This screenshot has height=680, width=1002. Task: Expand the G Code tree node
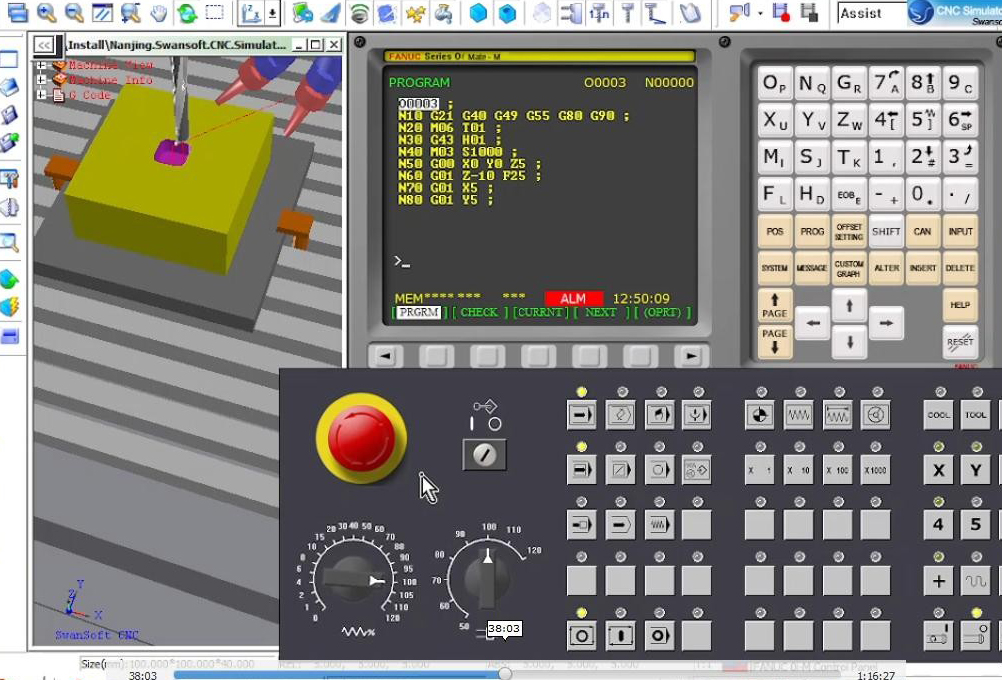(x=43, y=95)
